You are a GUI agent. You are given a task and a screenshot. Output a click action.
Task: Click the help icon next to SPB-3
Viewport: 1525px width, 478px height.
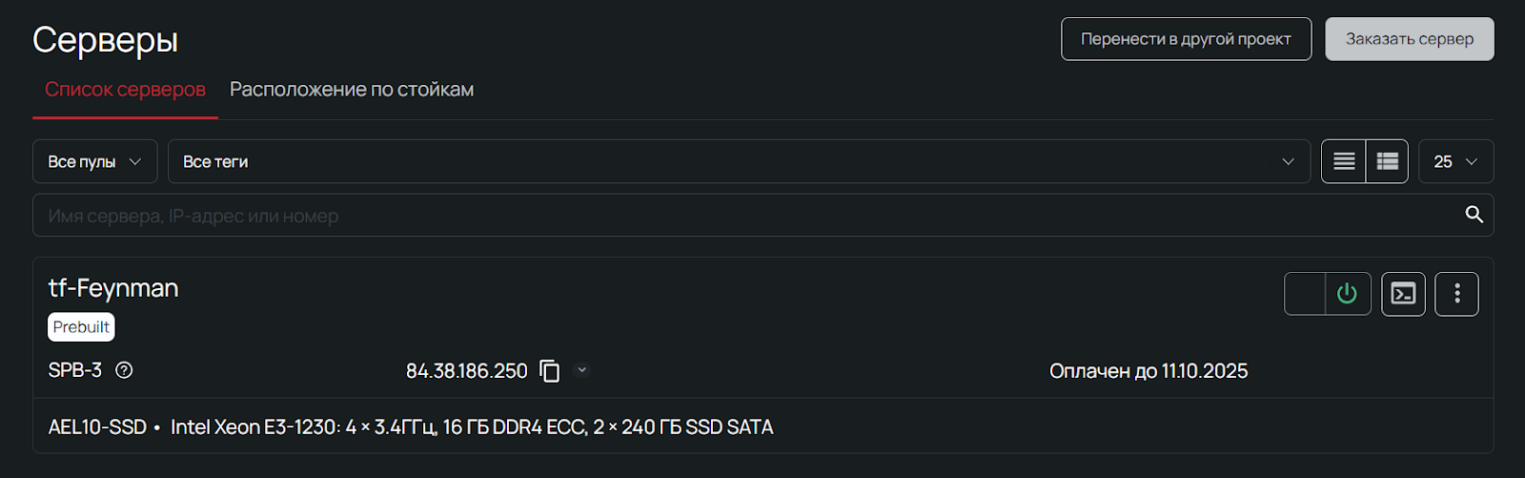point(124,370)
